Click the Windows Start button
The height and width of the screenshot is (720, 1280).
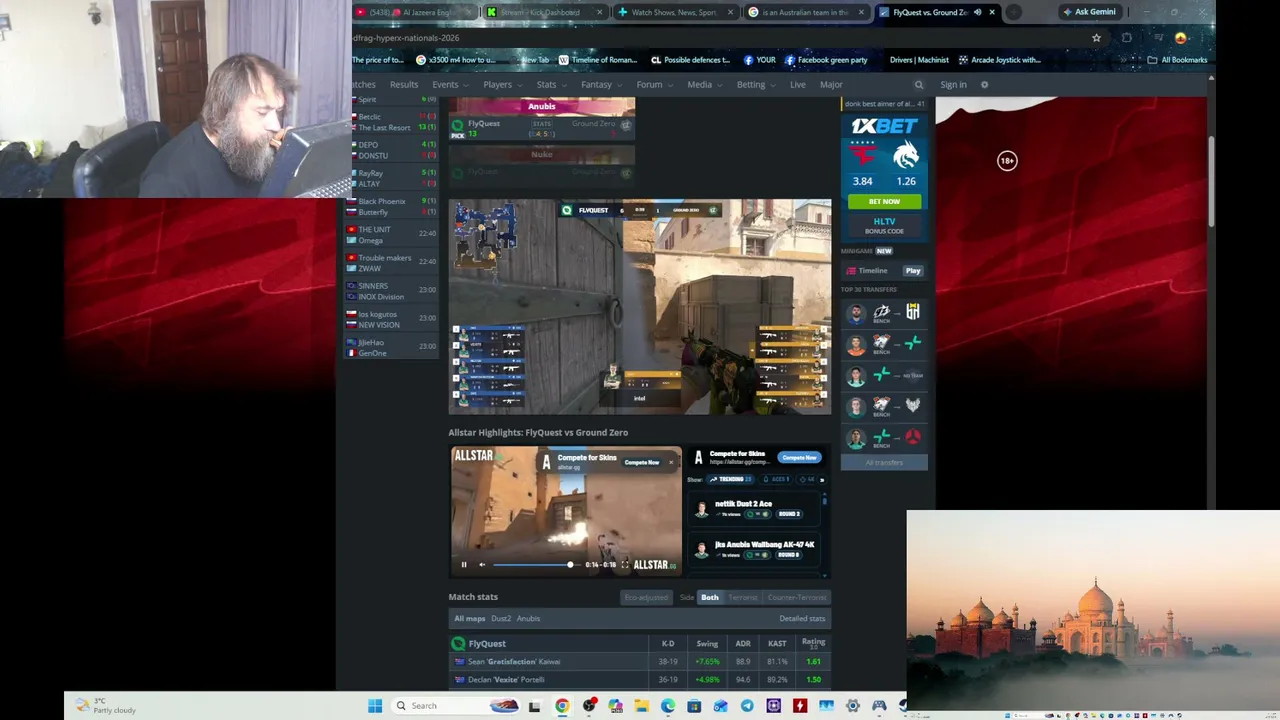pos(375,706)
